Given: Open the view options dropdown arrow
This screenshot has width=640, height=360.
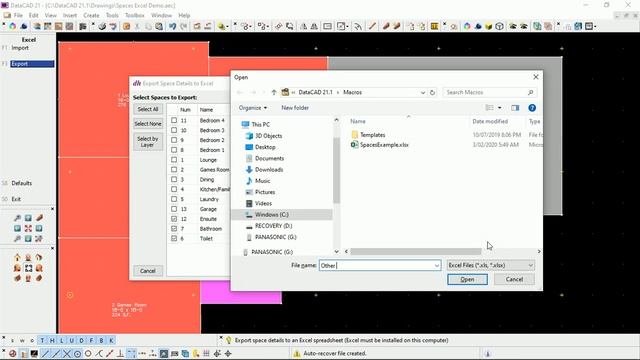Looking at the screenshot, I should [500, 108].
